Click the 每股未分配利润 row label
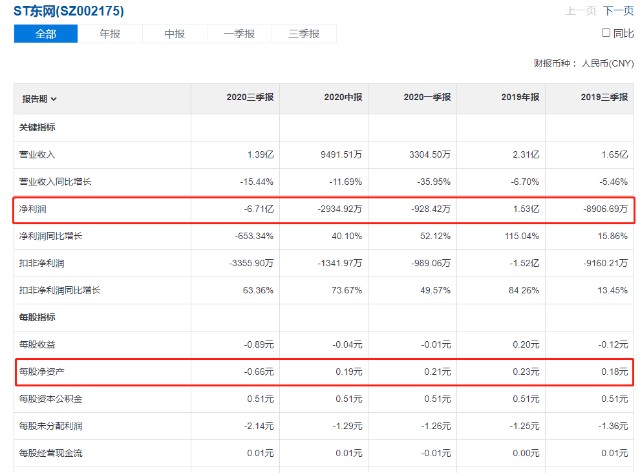640x473 pixels. [50, 426]
